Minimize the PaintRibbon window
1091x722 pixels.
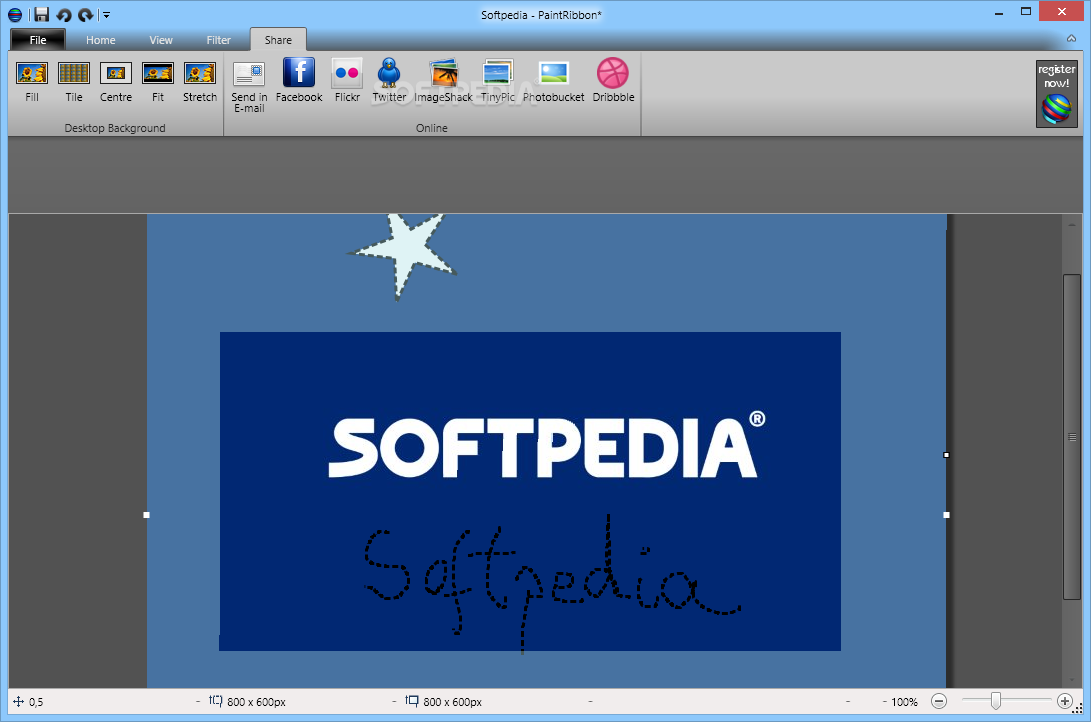click(999, 13)
